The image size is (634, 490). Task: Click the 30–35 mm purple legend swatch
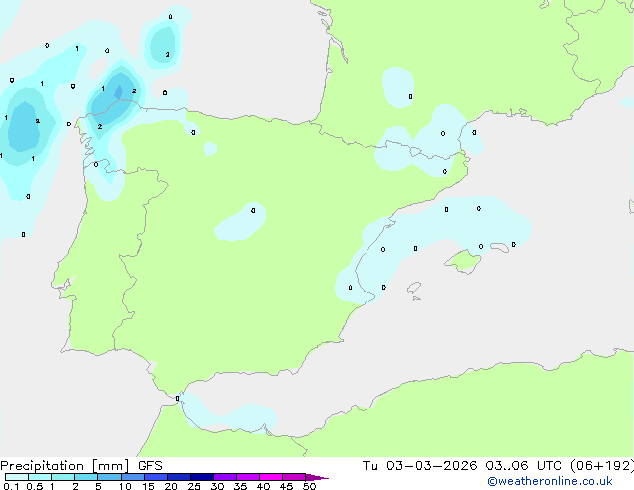(225, 477)
